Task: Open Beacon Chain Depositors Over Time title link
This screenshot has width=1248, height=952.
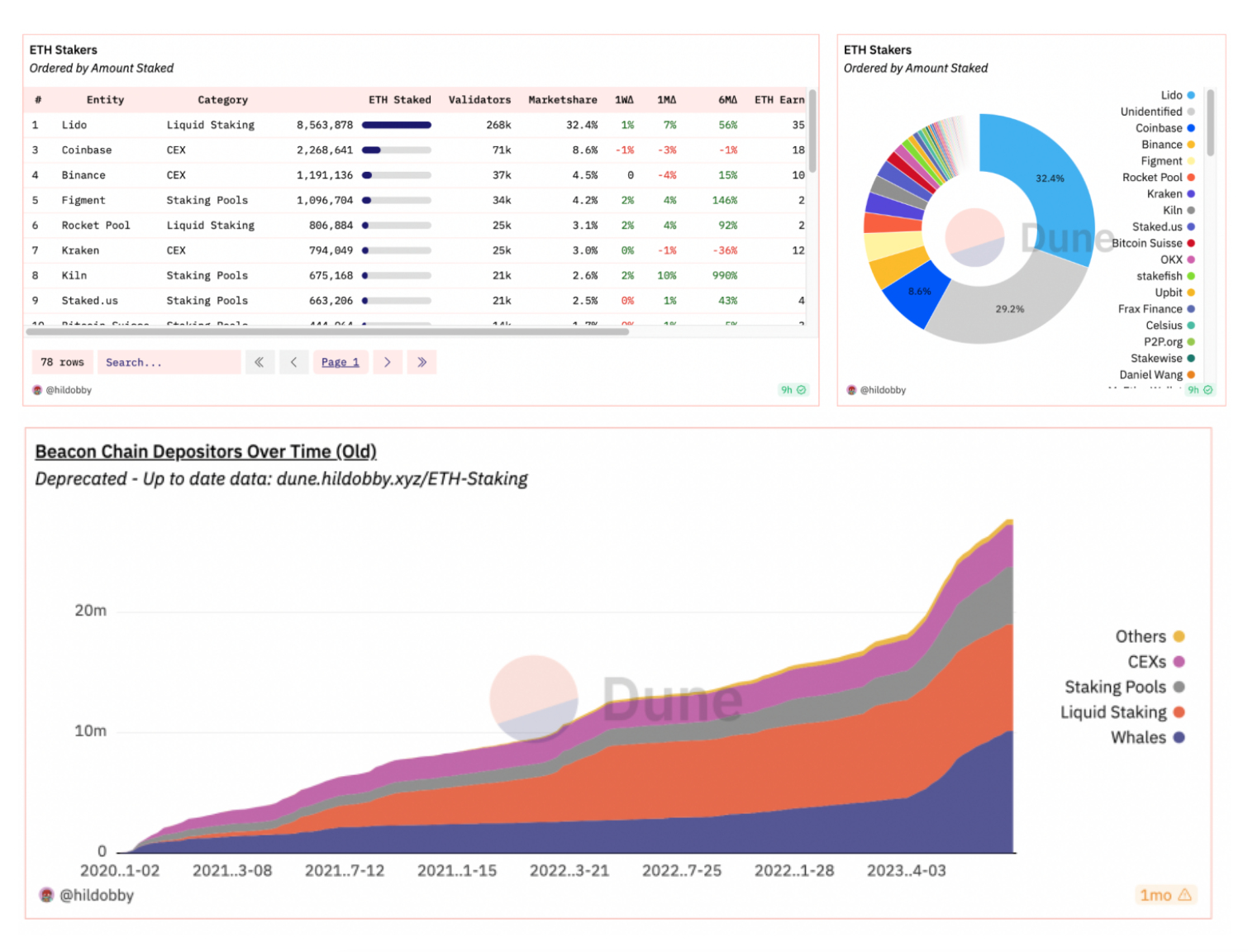Action: coord(205,451)
